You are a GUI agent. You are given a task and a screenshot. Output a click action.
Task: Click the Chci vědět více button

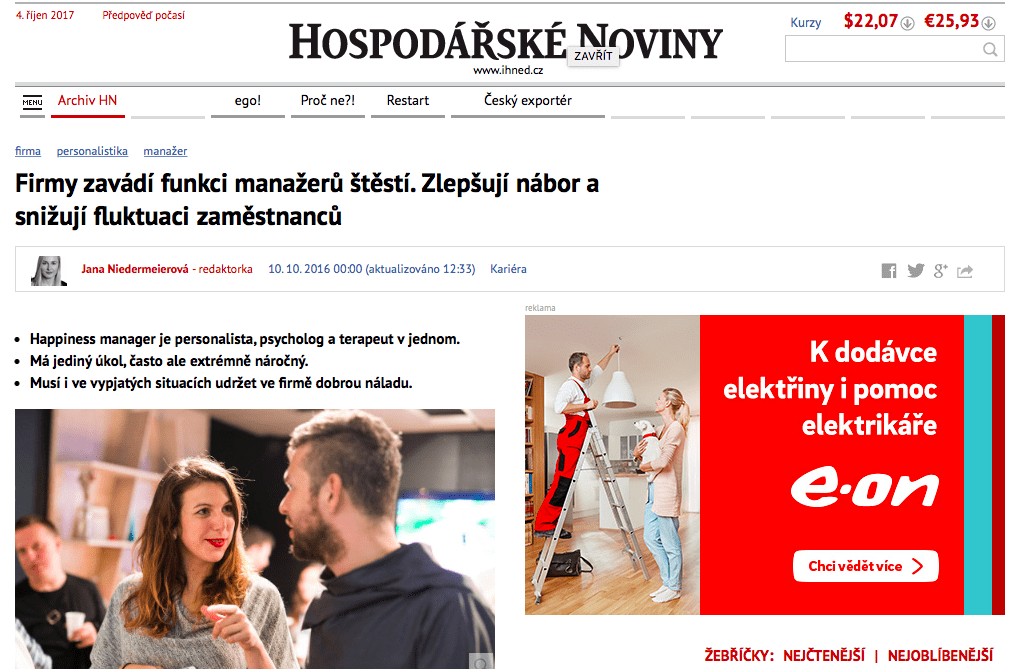tap(865, 566)
